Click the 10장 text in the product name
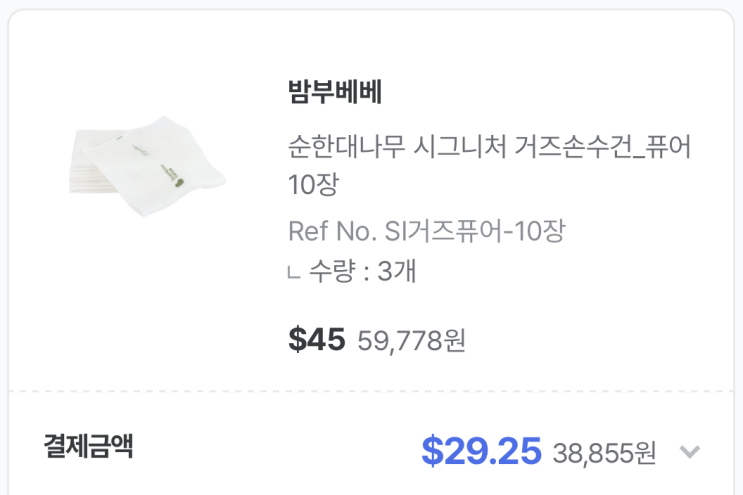 coord(313,186)
